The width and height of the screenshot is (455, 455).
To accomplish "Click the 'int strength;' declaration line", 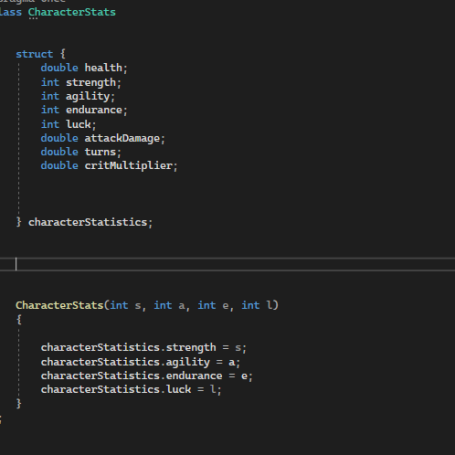I will (x=81, y=82).
